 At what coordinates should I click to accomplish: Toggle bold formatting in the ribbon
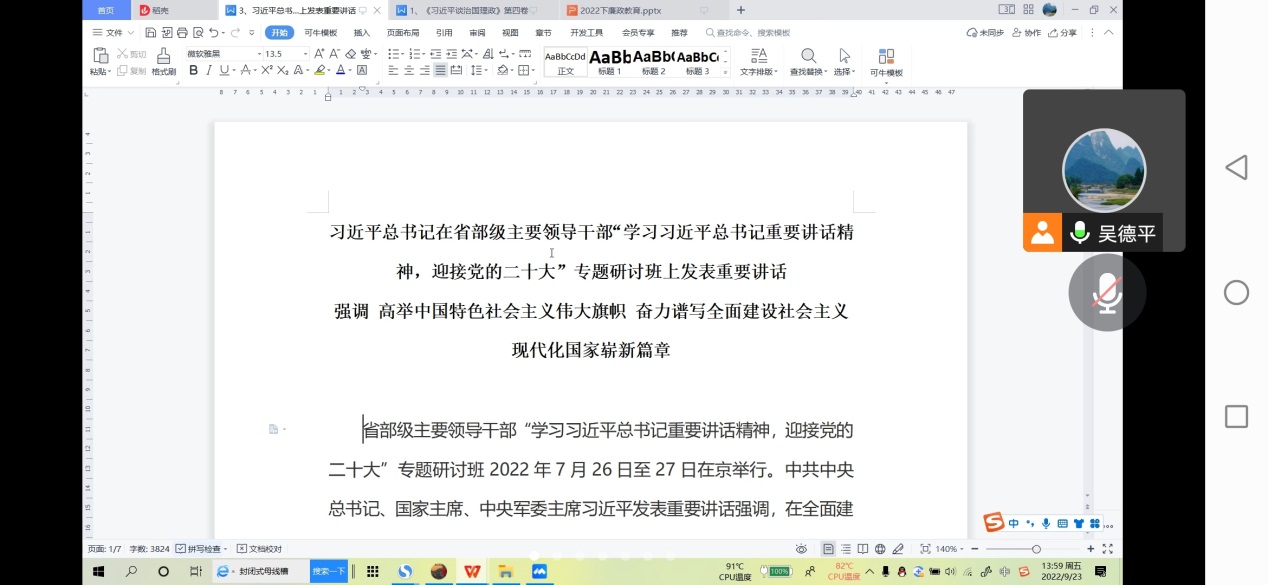[x=193, y=70]
